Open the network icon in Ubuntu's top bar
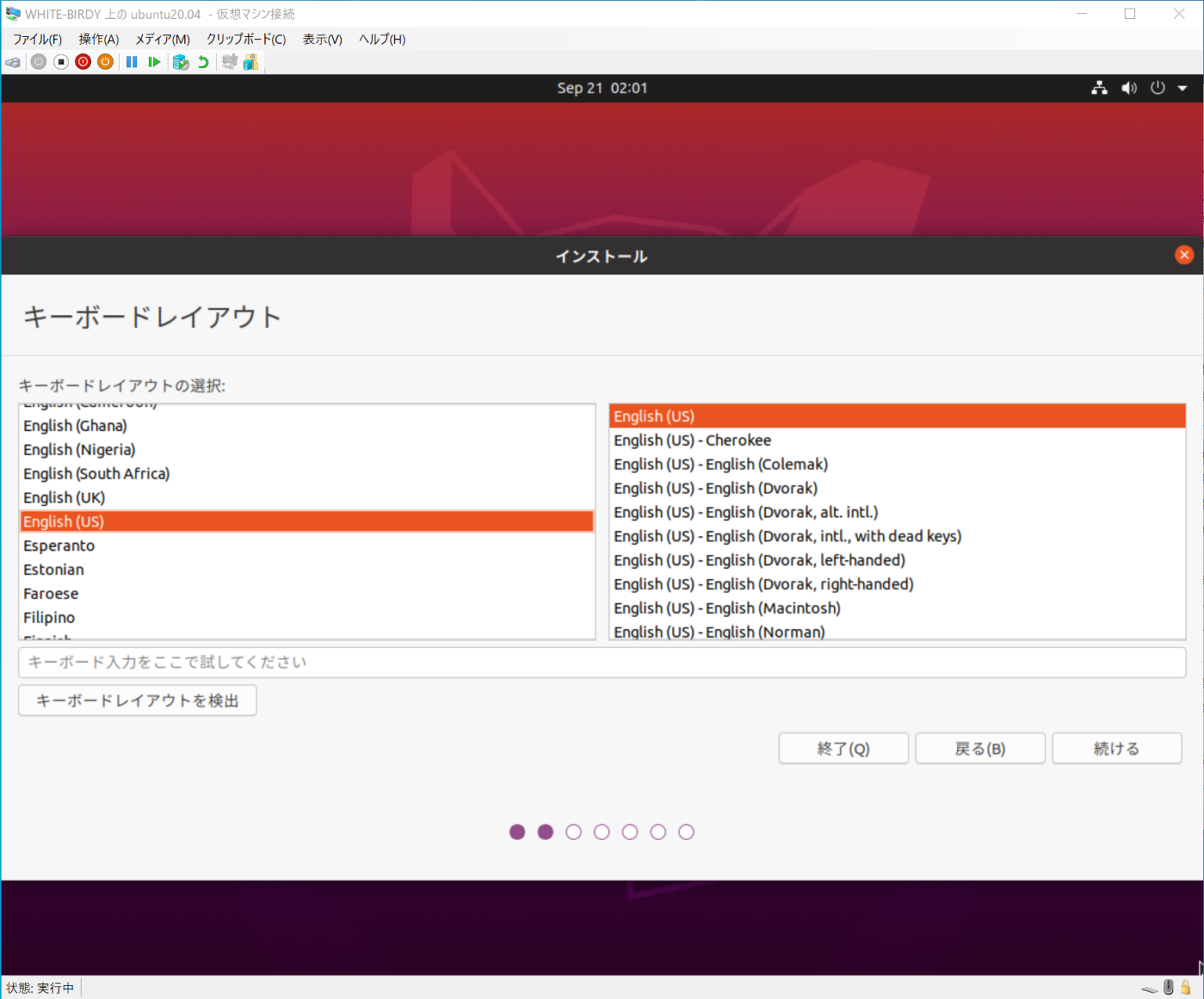The width and height of the screenshot is (1204, 999). click(1099, 88)
